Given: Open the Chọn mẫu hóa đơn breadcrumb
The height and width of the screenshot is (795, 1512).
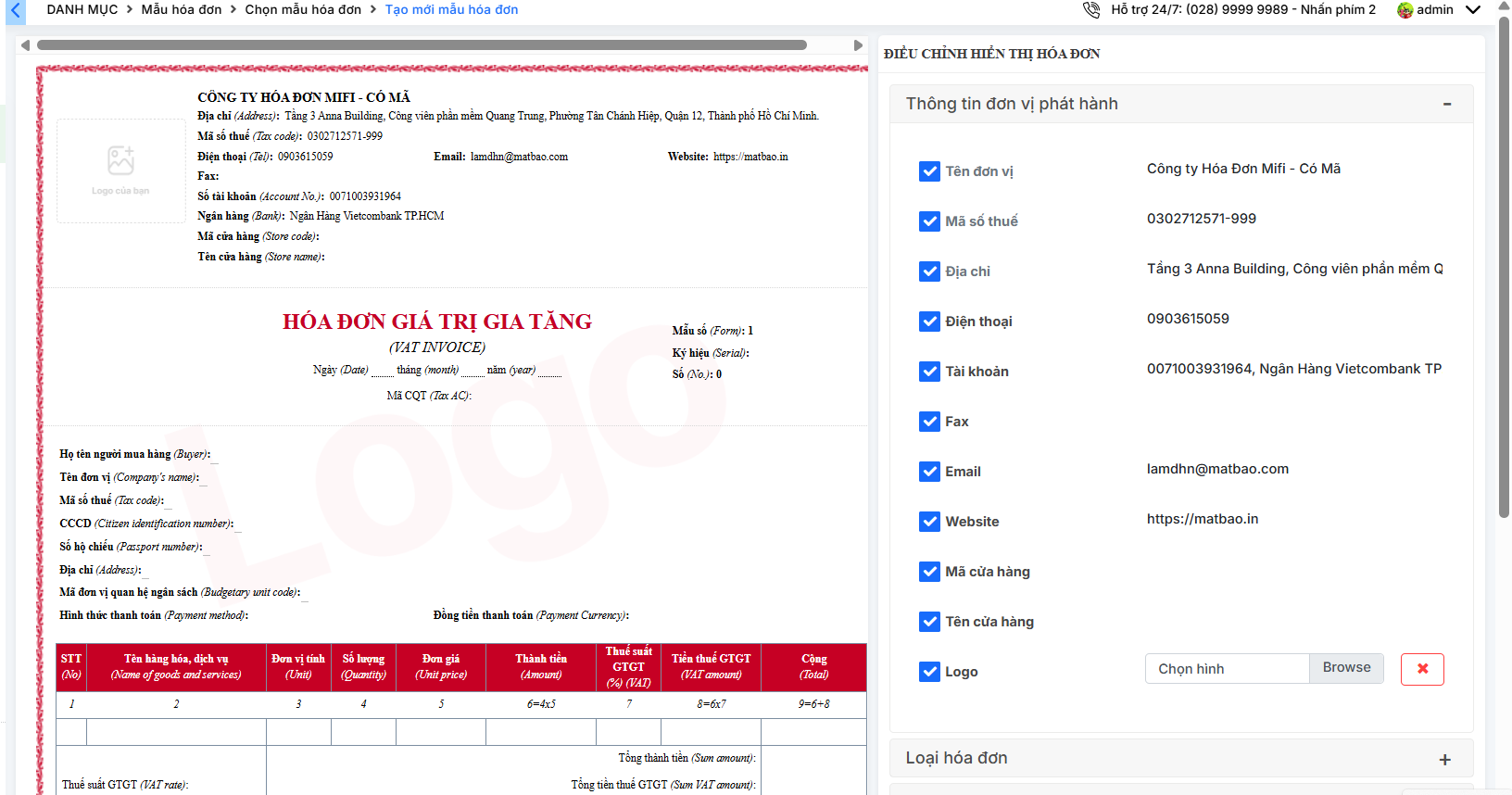Looking at the screenshot, I should tap(303, 9).
